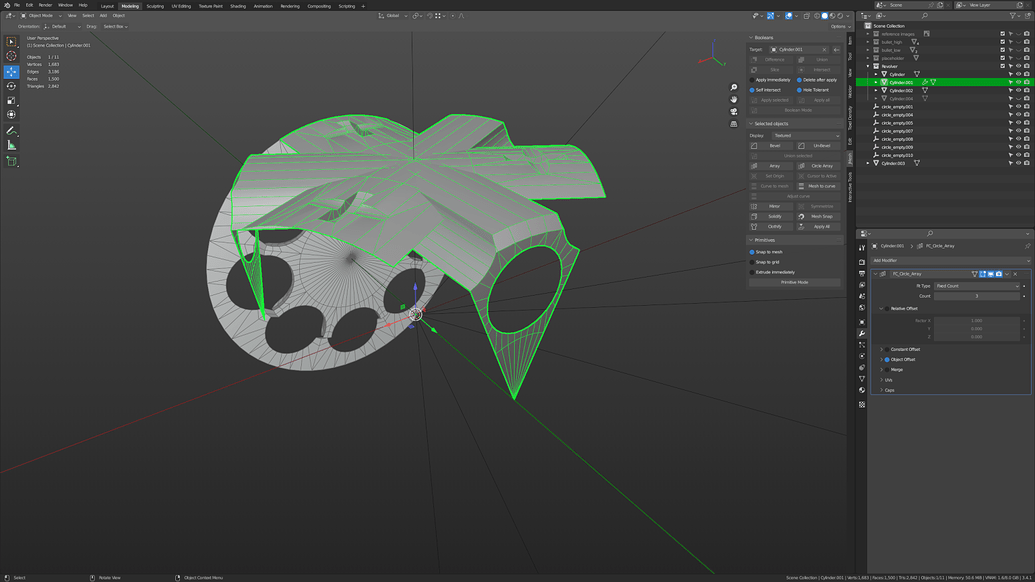The image size is (1035, 582).
Task: Click the Bevel button
Action: click(772, 146)
